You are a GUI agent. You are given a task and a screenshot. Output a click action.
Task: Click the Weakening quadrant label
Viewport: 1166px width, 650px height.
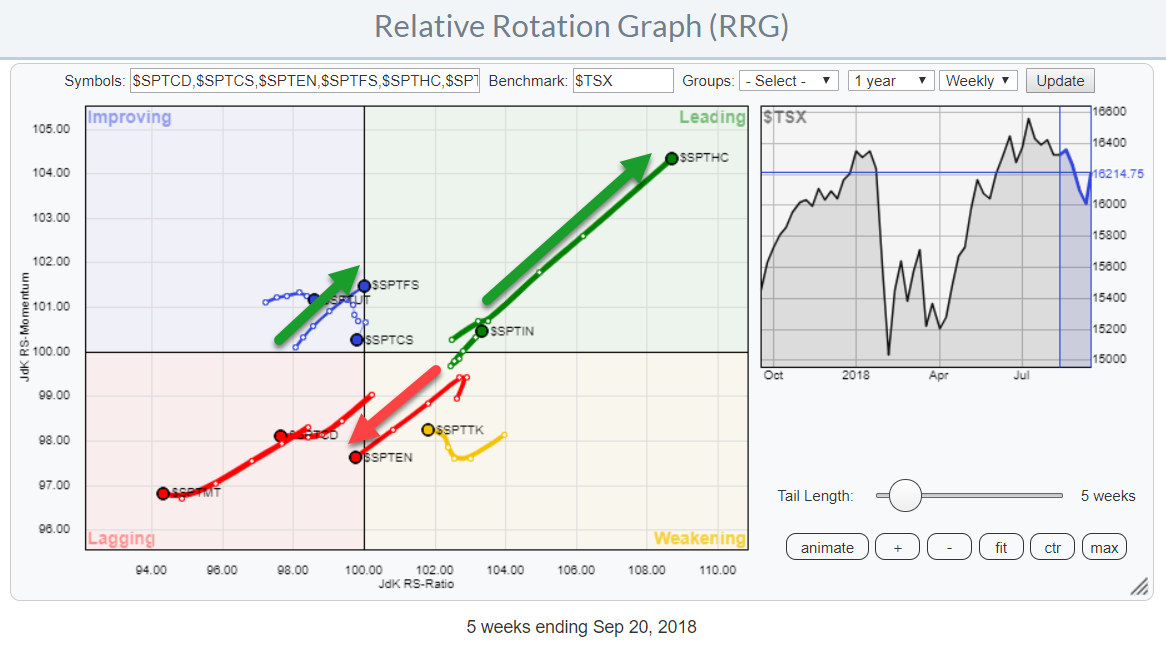pyautogui.click(x=699, y=538)
